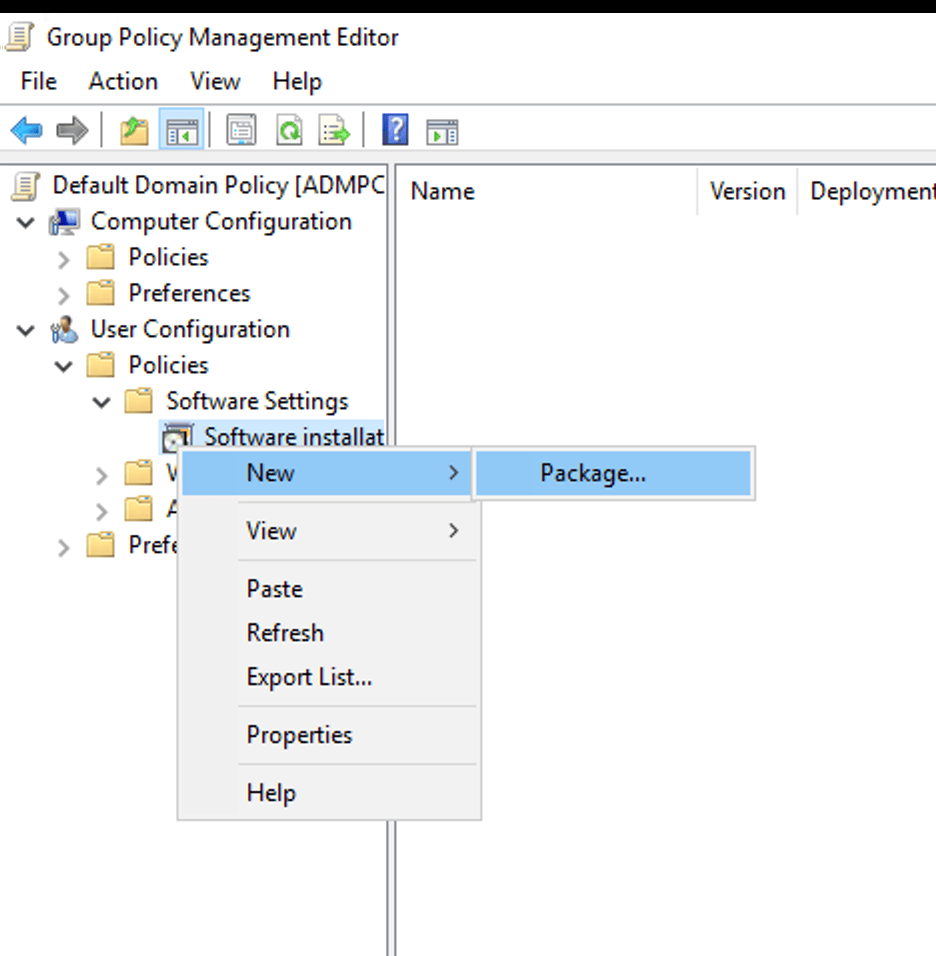
Task: Collapse the Computer Configuration node
Action: pos(25,221)
